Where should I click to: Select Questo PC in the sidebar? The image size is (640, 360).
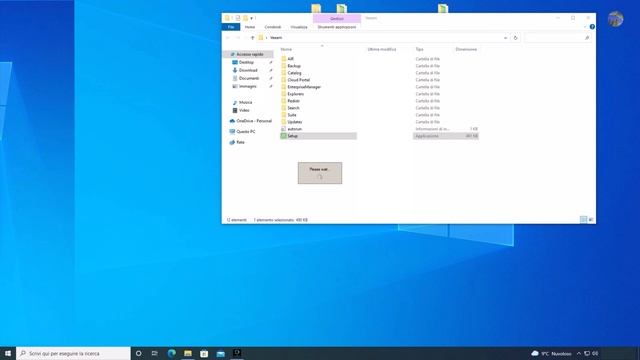(x=246, y=132)
